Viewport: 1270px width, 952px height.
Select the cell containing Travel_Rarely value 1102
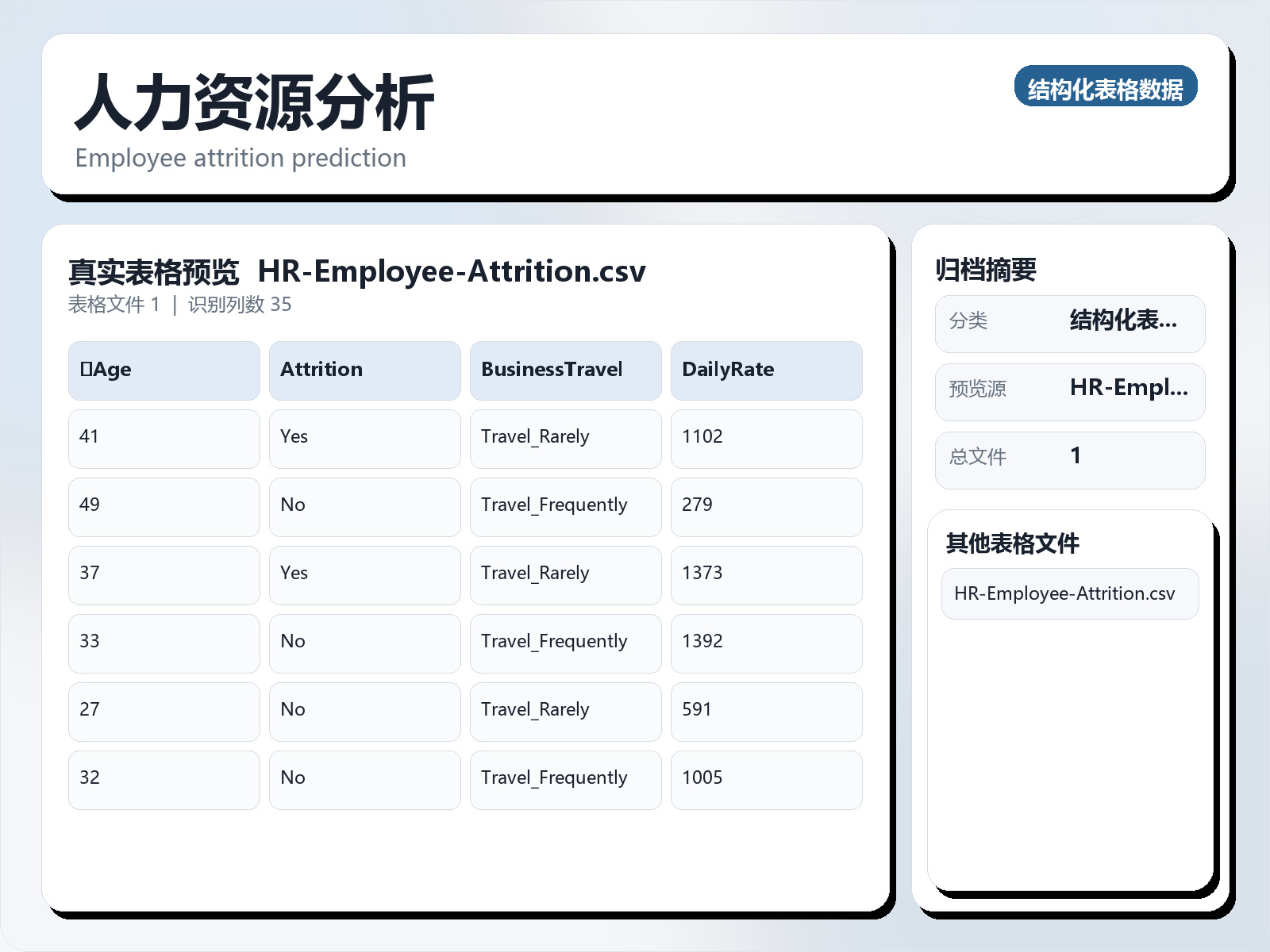pos(565,438)
